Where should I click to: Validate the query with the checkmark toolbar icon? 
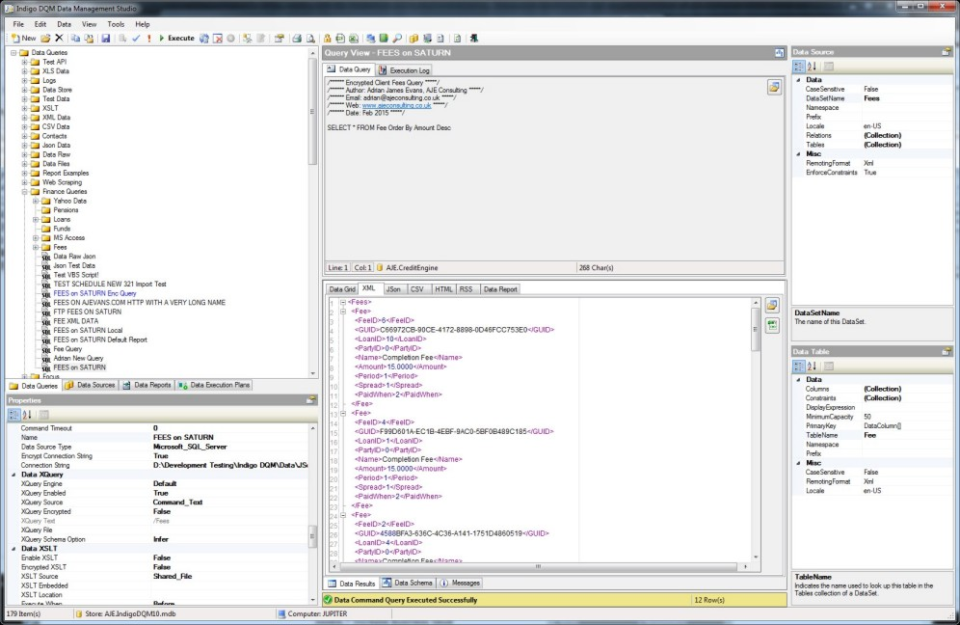tap(136, 37)
